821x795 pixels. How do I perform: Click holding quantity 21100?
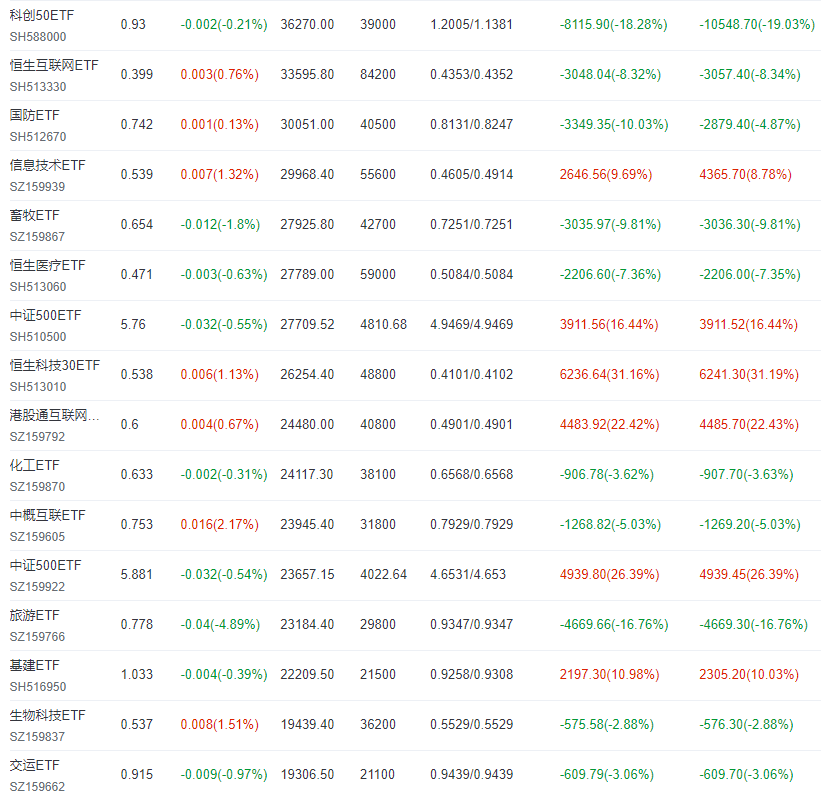(x=378, y=775)
